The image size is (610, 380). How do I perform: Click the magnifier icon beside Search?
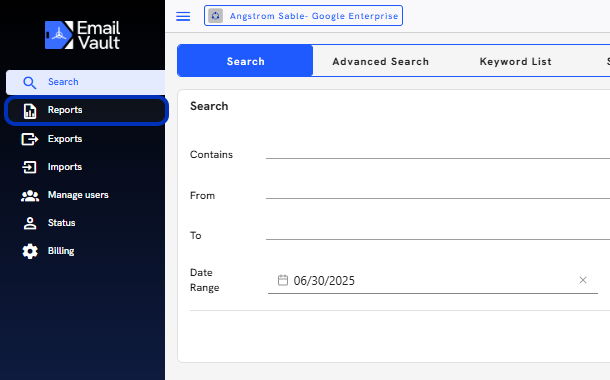click(30, 82)
